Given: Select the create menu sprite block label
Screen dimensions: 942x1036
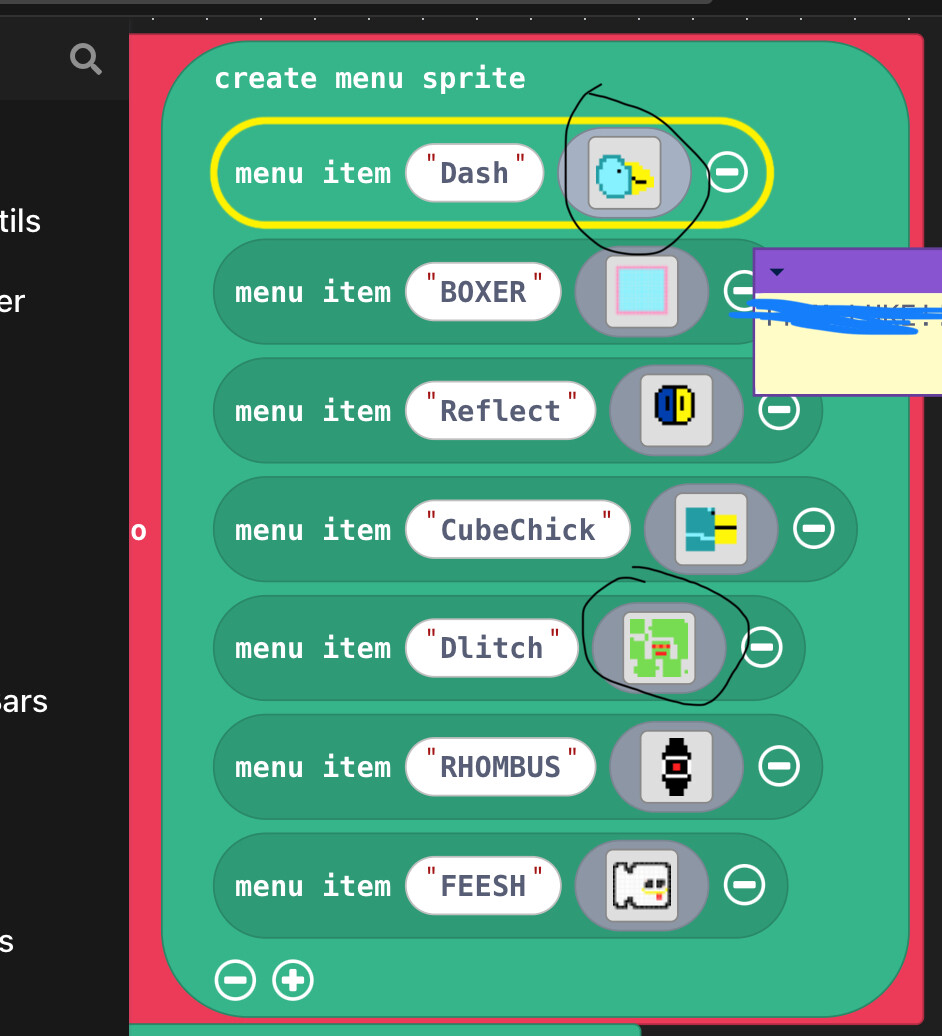Looking at the screenshot, I should pos(370,79).
